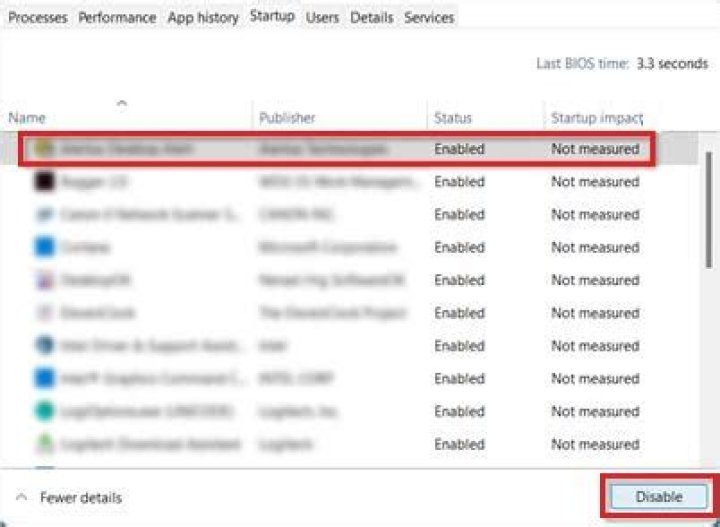Select the Intel Driver & Support Assistant icon
Viewport: 720px width, 527px height.
click(43, 346)
